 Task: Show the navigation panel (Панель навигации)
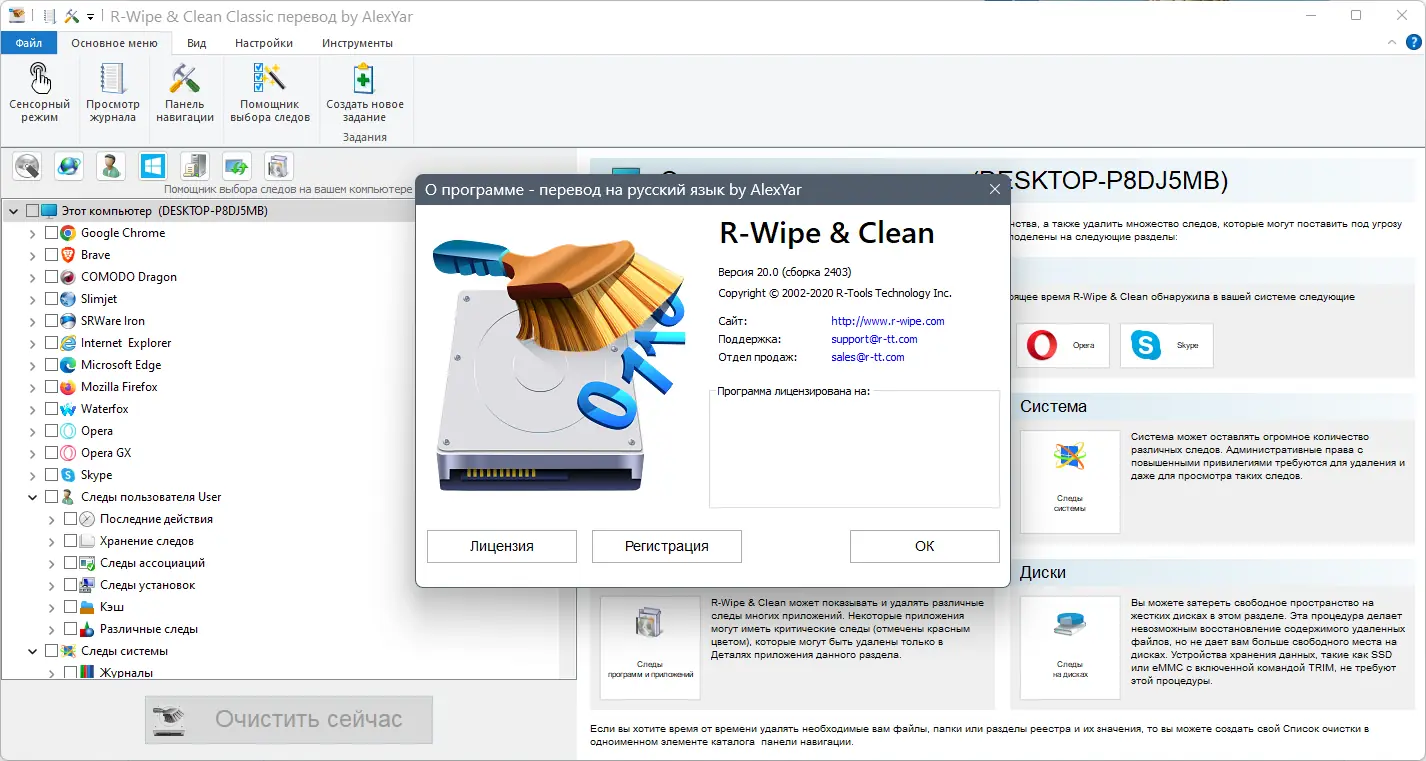[184, 90]
